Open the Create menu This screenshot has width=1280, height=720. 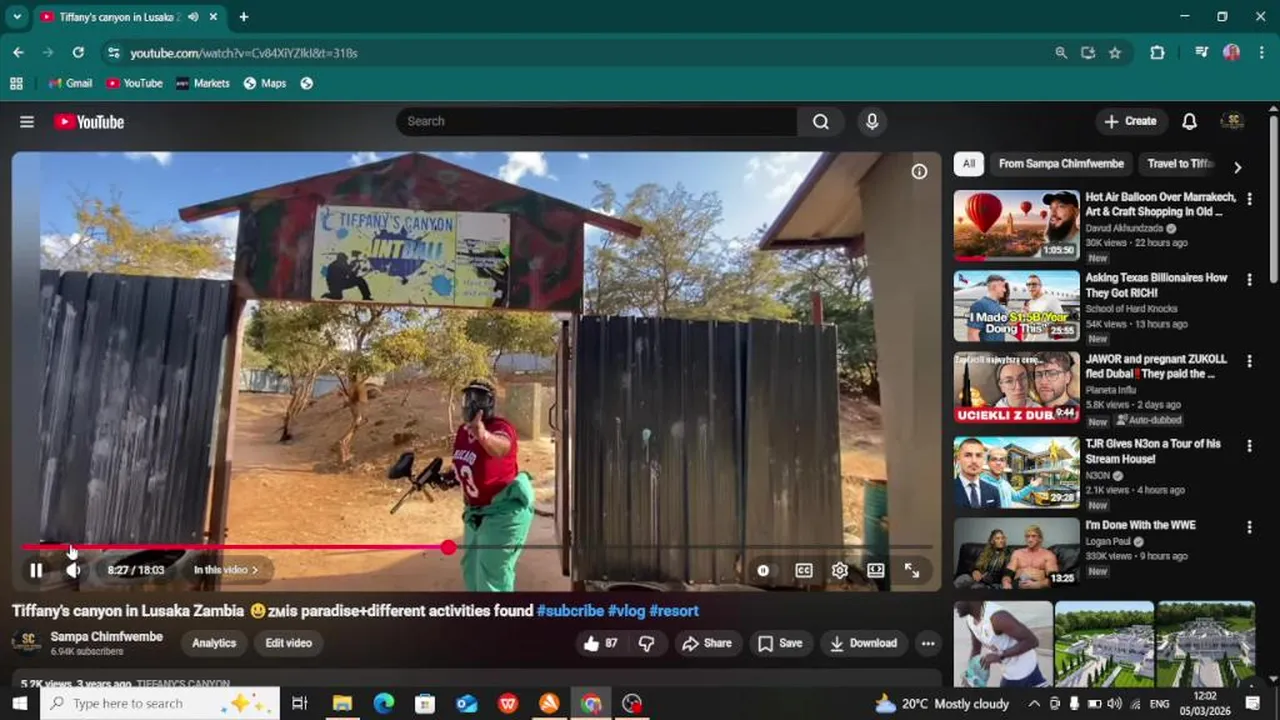[x=1130, y=121]
